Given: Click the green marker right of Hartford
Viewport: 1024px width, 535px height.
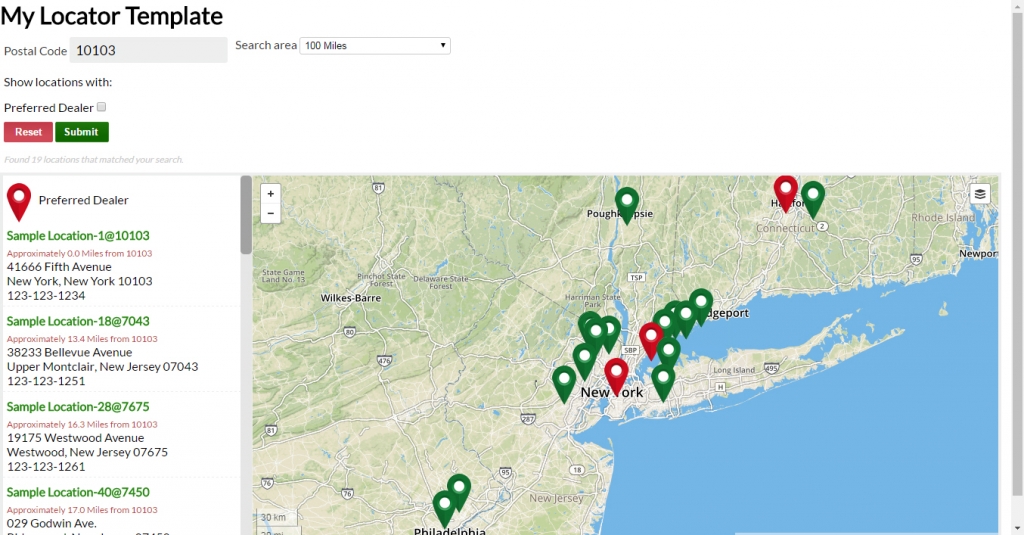Looking at the screenshot, I should click(813, 199).
